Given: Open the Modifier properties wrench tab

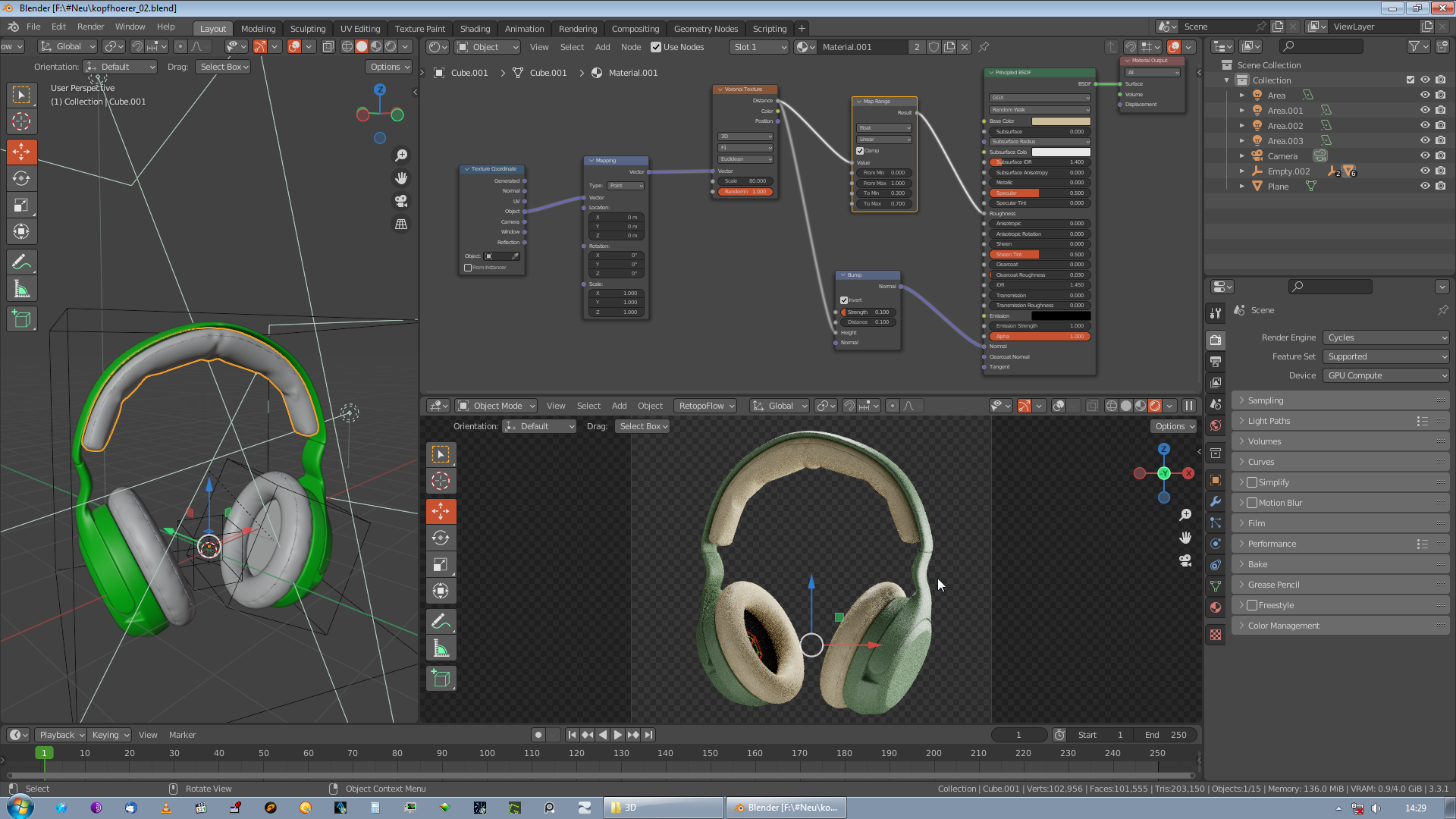Looking at the screenshot, I should coord(1216,501).
